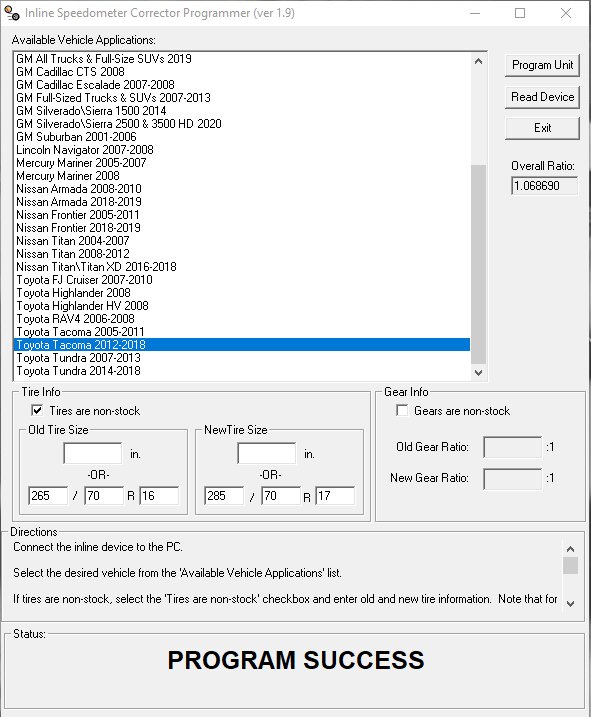This screenshot has height=717, width=591.
Task: Toggle the 'Tires are non-stock' checkbox
Action: click(37, 410)
